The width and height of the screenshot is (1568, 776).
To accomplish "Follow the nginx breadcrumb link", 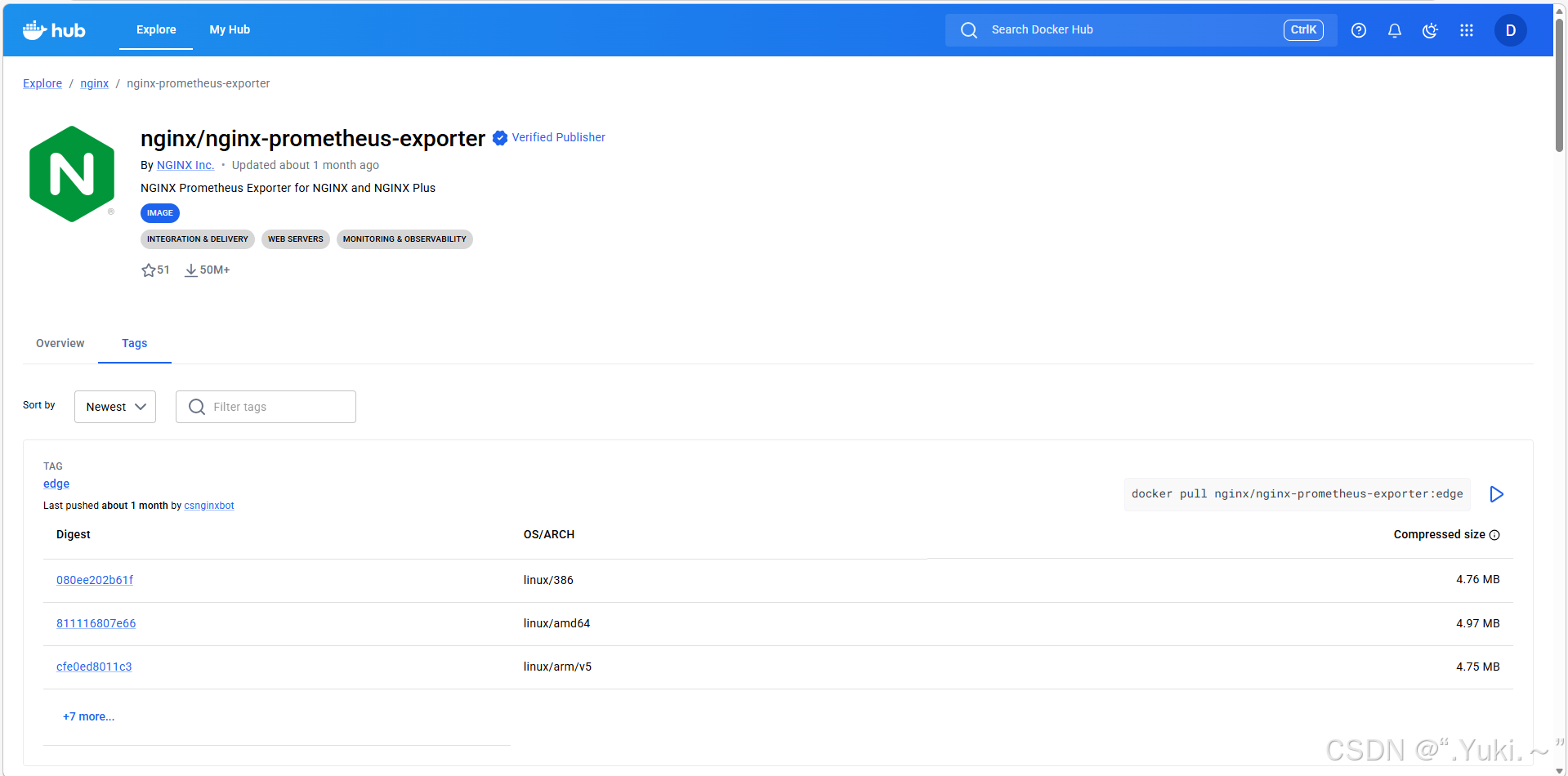I will pos(95,83).
